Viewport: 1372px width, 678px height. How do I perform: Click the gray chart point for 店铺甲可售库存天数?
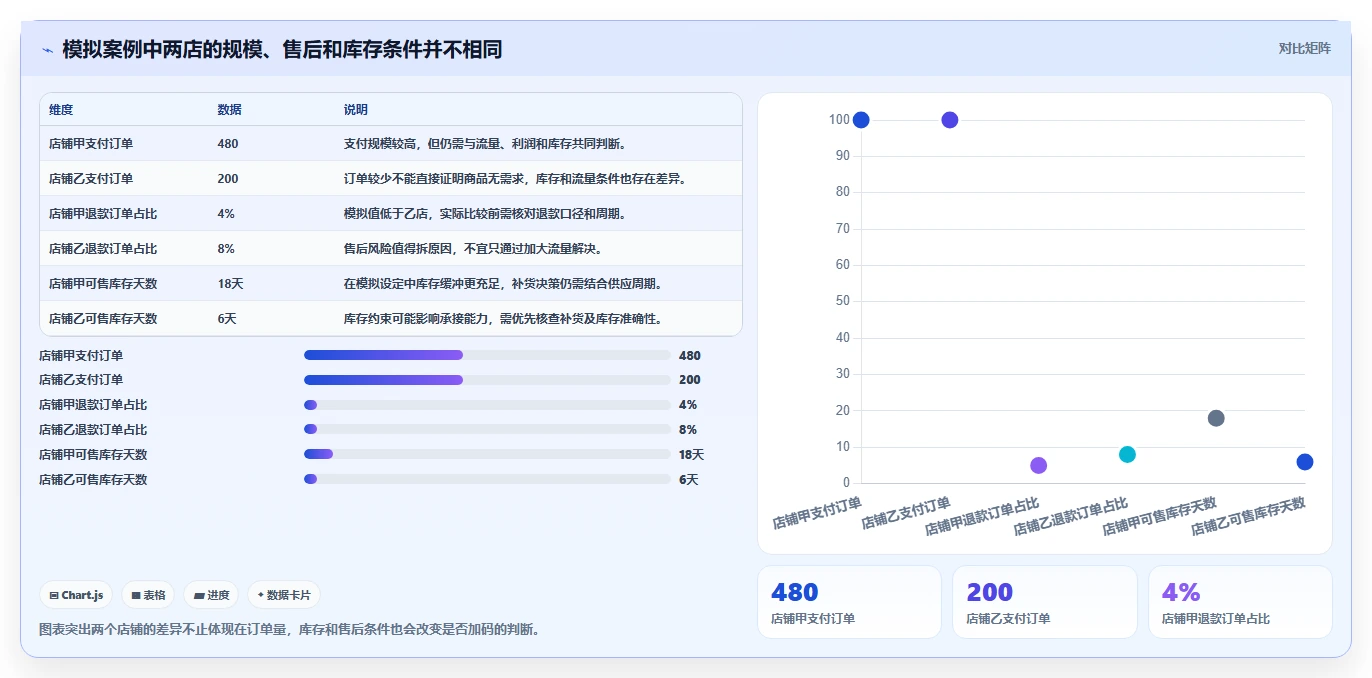pos(1216,418)
